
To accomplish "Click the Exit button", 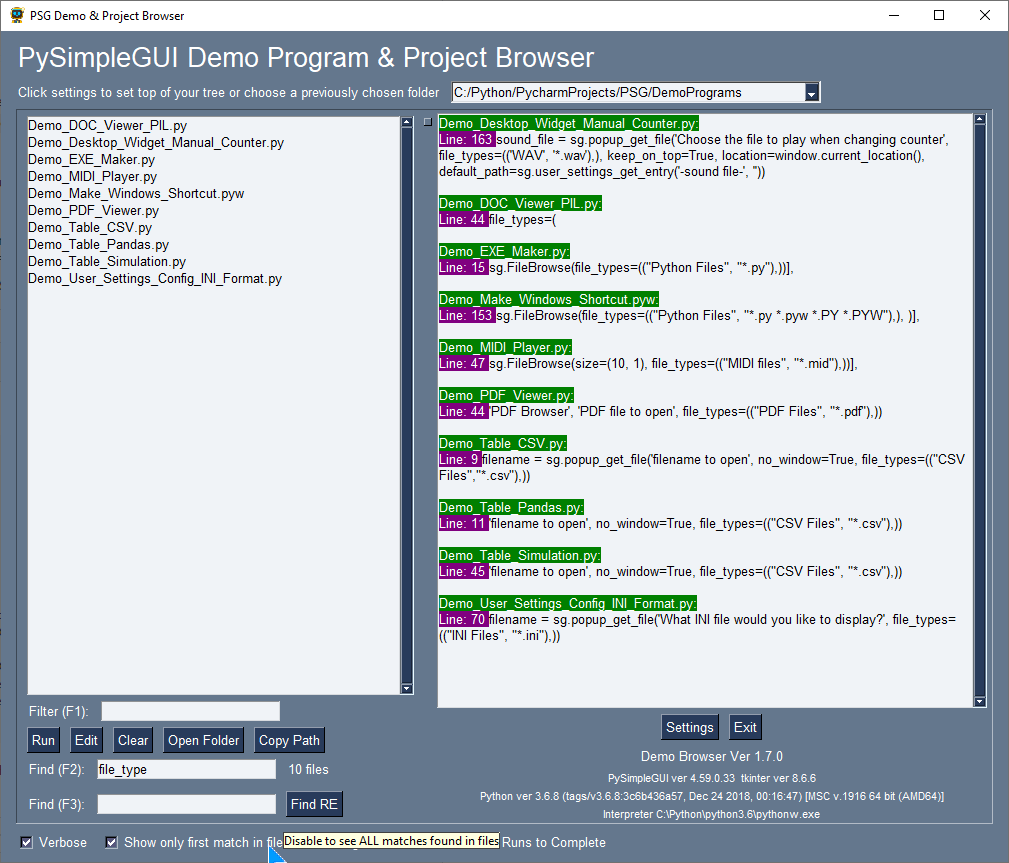I will (745, 727).
